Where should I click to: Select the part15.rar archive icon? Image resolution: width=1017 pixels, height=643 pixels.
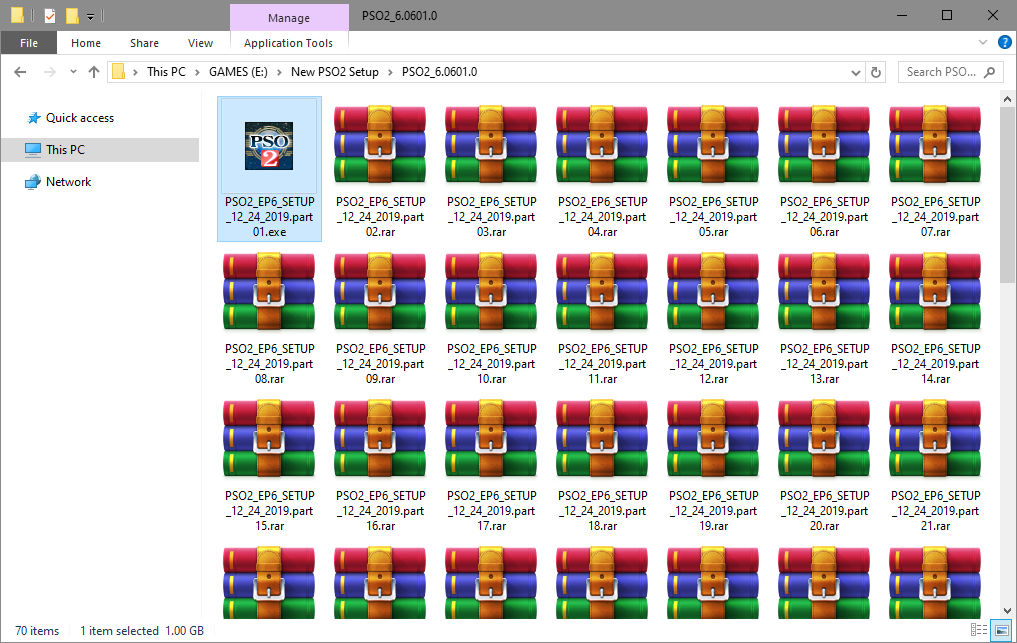(x=269, y=439)
